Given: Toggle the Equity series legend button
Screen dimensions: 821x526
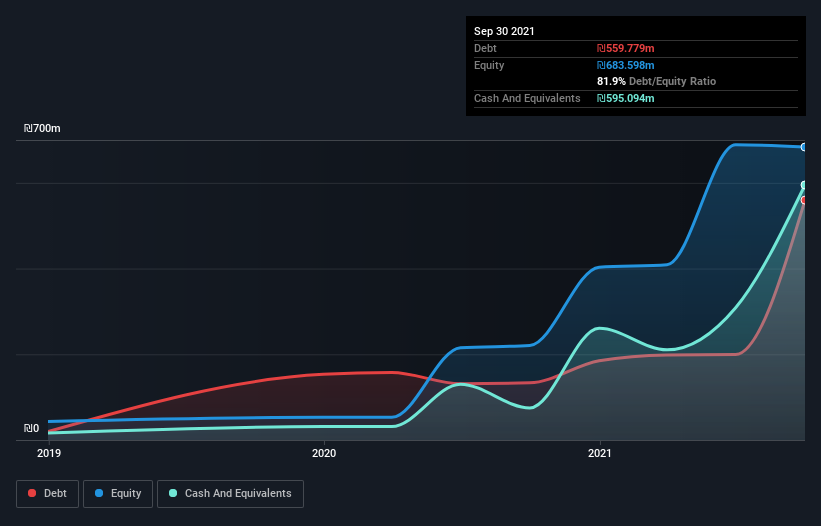Looking at the screenshot, I should (x=118, y=494).
